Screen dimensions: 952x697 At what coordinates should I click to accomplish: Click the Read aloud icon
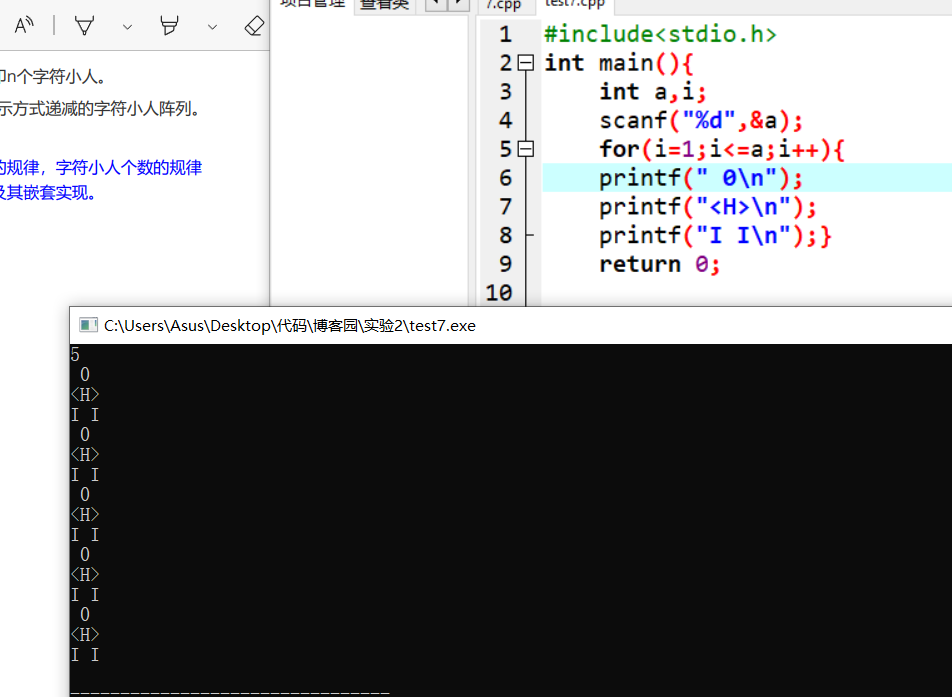pos(24,26)
